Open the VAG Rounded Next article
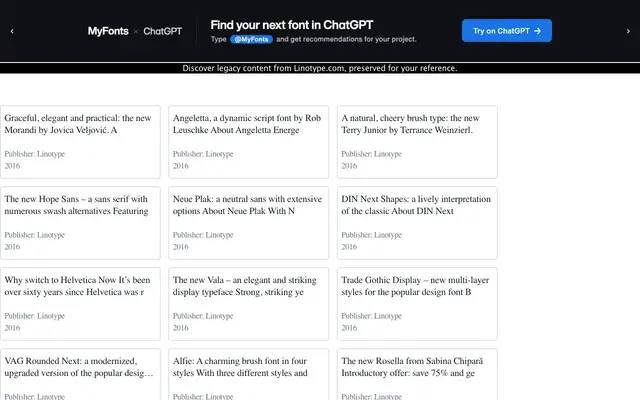 click(x=79, y=367)
